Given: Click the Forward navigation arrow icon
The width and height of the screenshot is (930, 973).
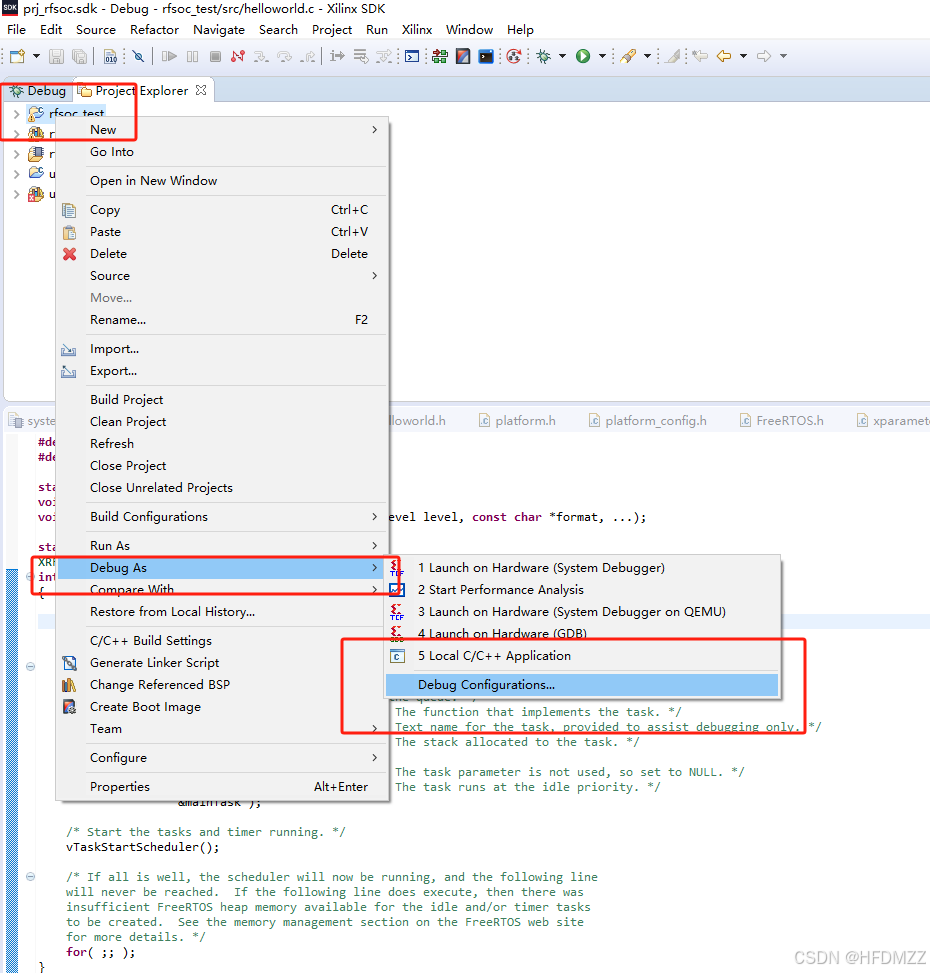Looking at the screenshot, I should point(764,56).
